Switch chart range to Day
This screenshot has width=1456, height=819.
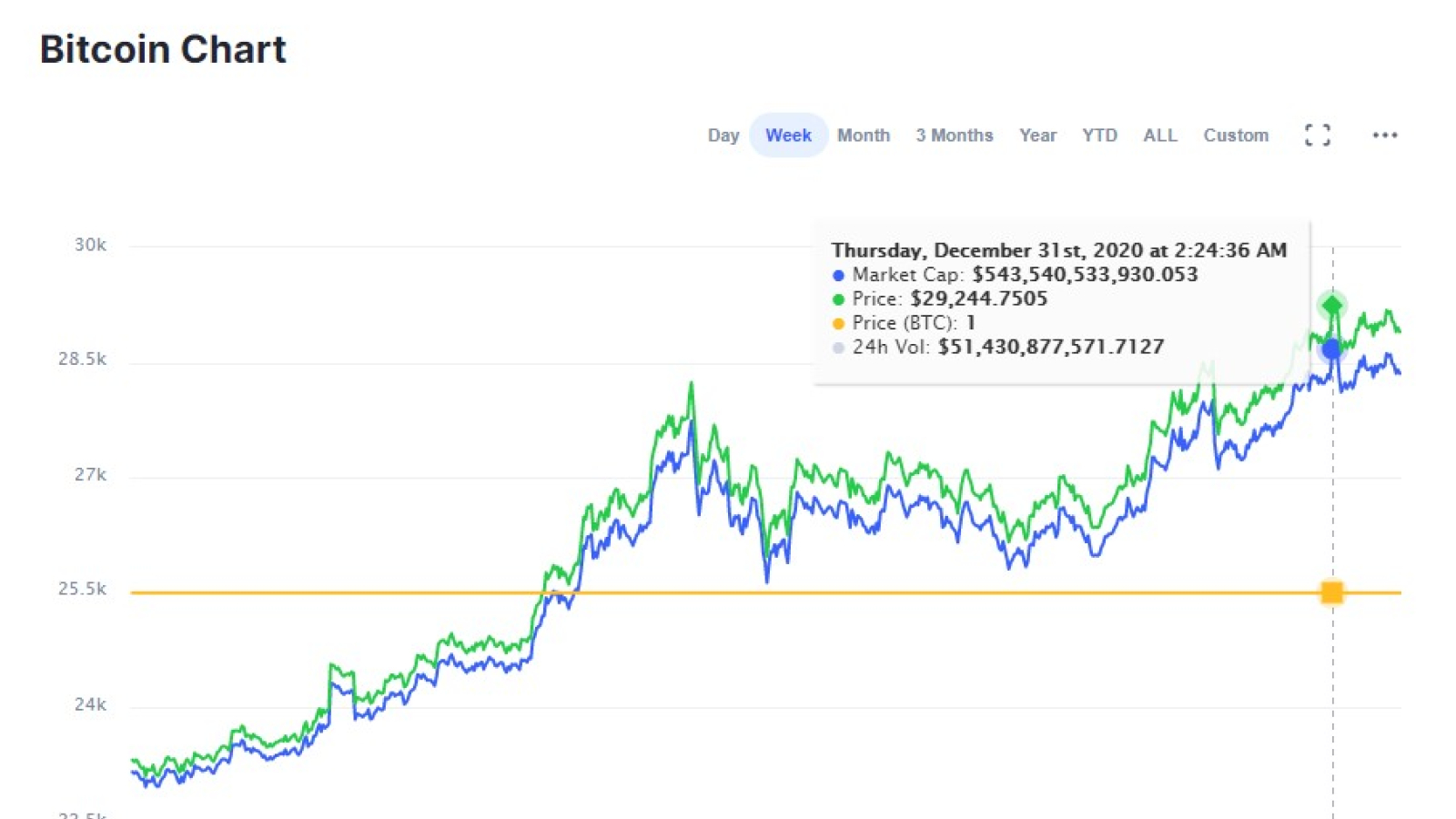tap(723, 136)
